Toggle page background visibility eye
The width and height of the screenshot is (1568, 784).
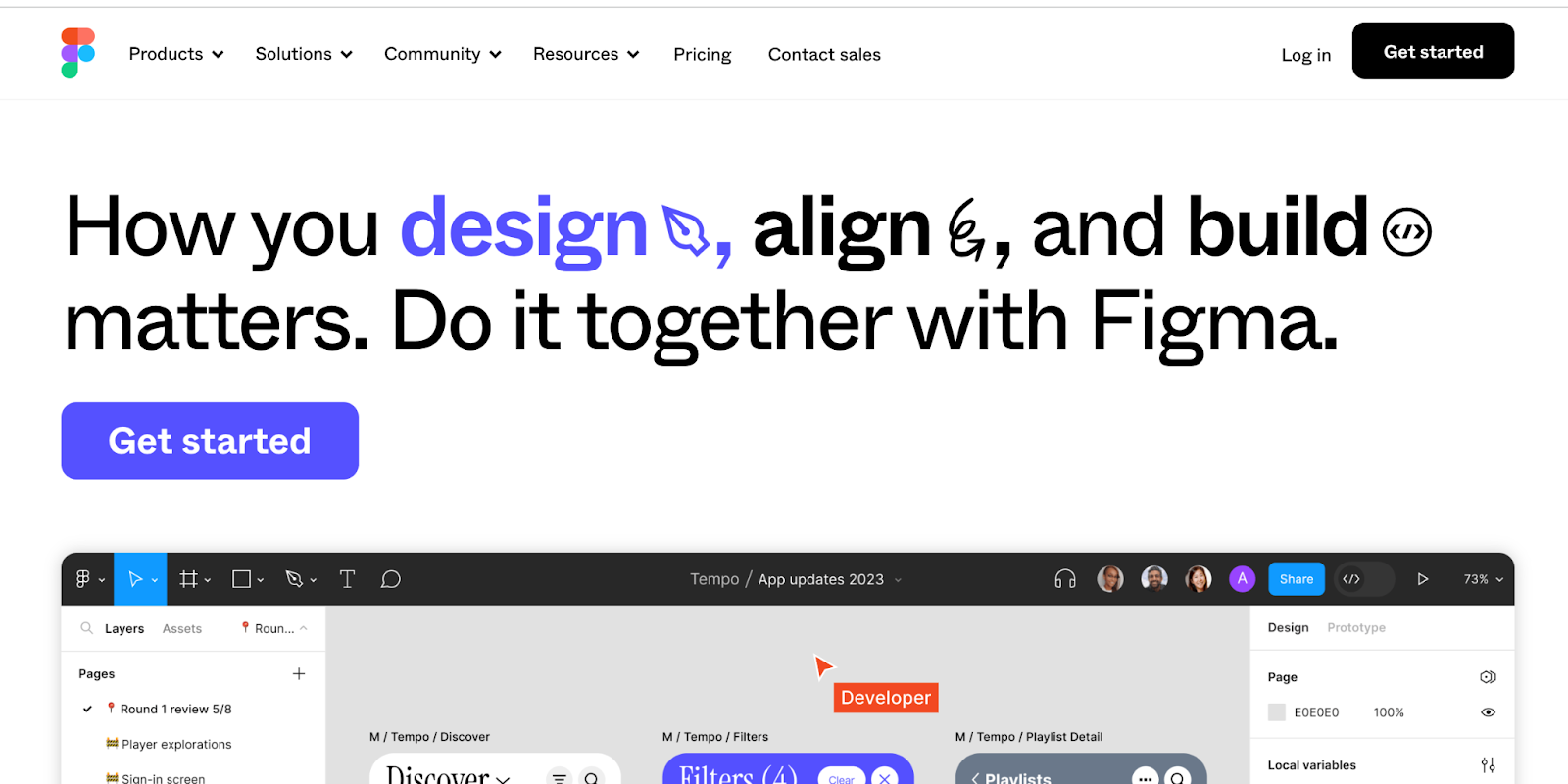(1488, 712)
